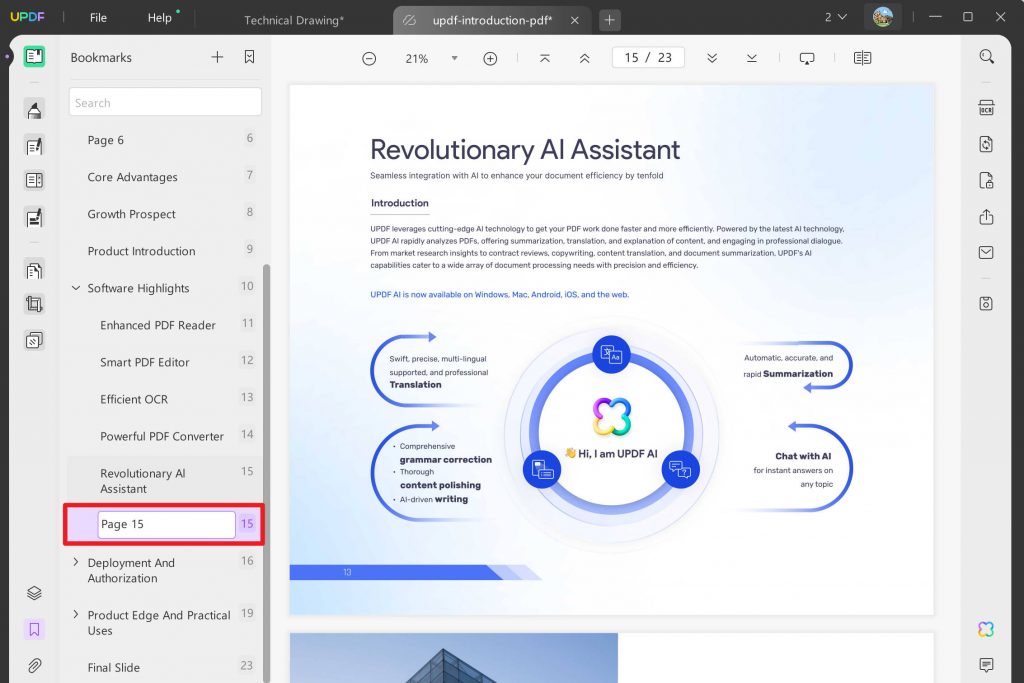The image size is (1024, 683).
Task: Open the Search panel
Action: coord(986,56)
